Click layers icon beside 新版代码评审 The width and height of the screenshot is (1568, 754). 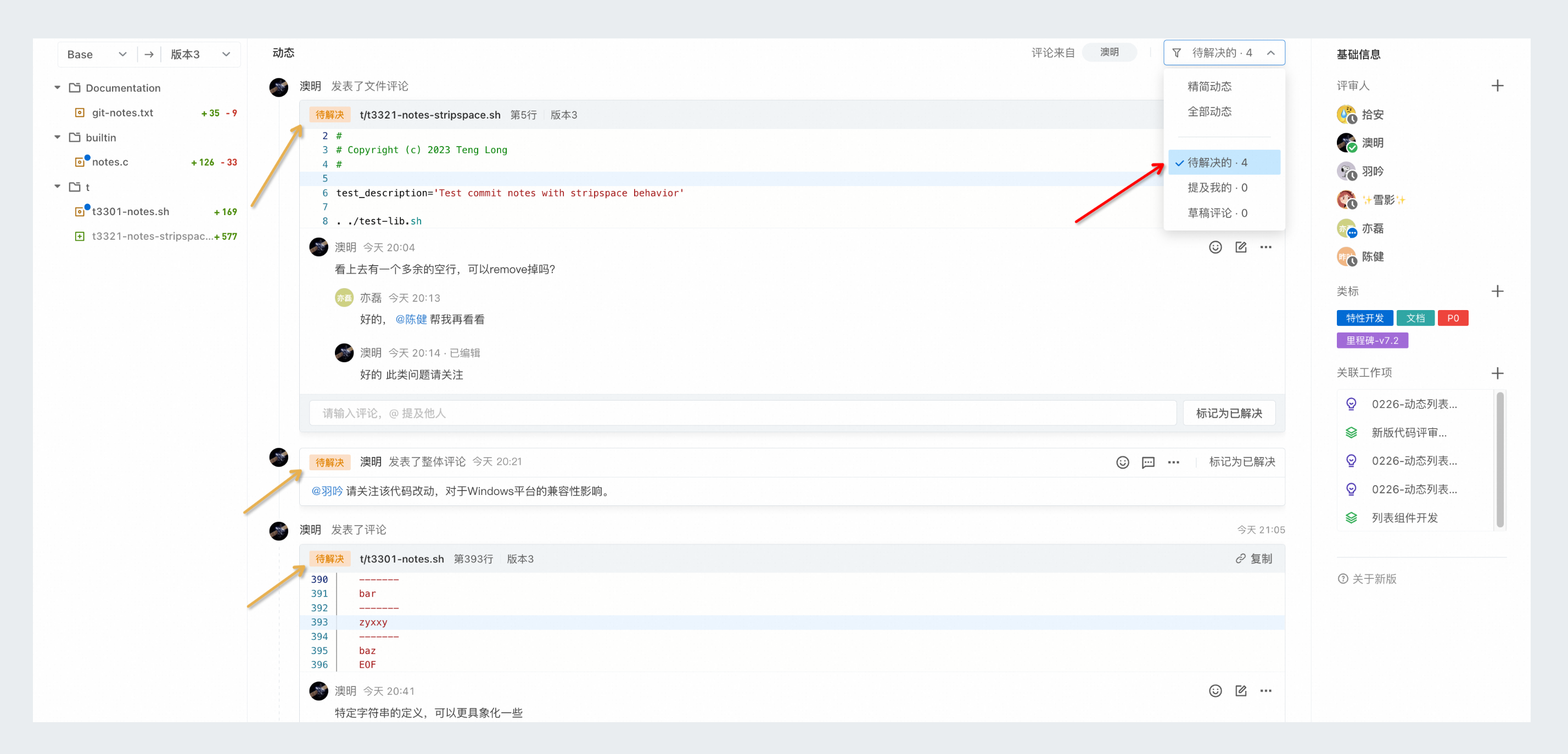click(x=1351, y=432)
